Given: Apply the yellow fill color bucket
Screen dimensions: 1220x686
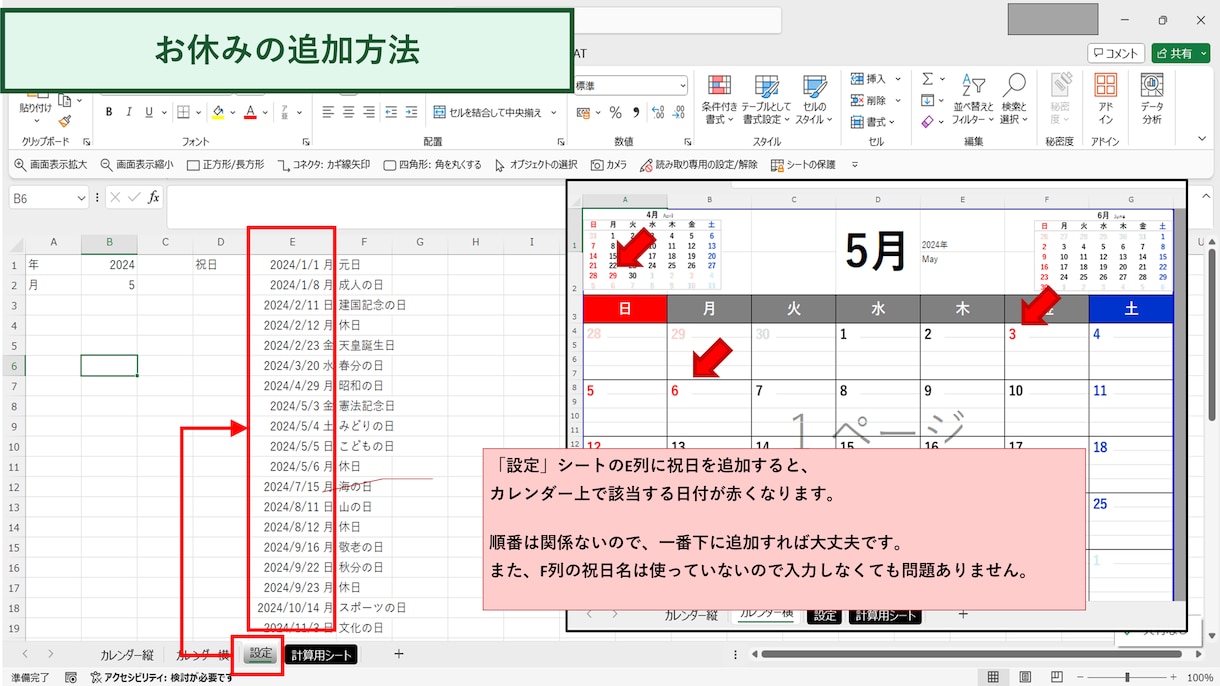Looking at the screenshot, I should pos(218,112).
